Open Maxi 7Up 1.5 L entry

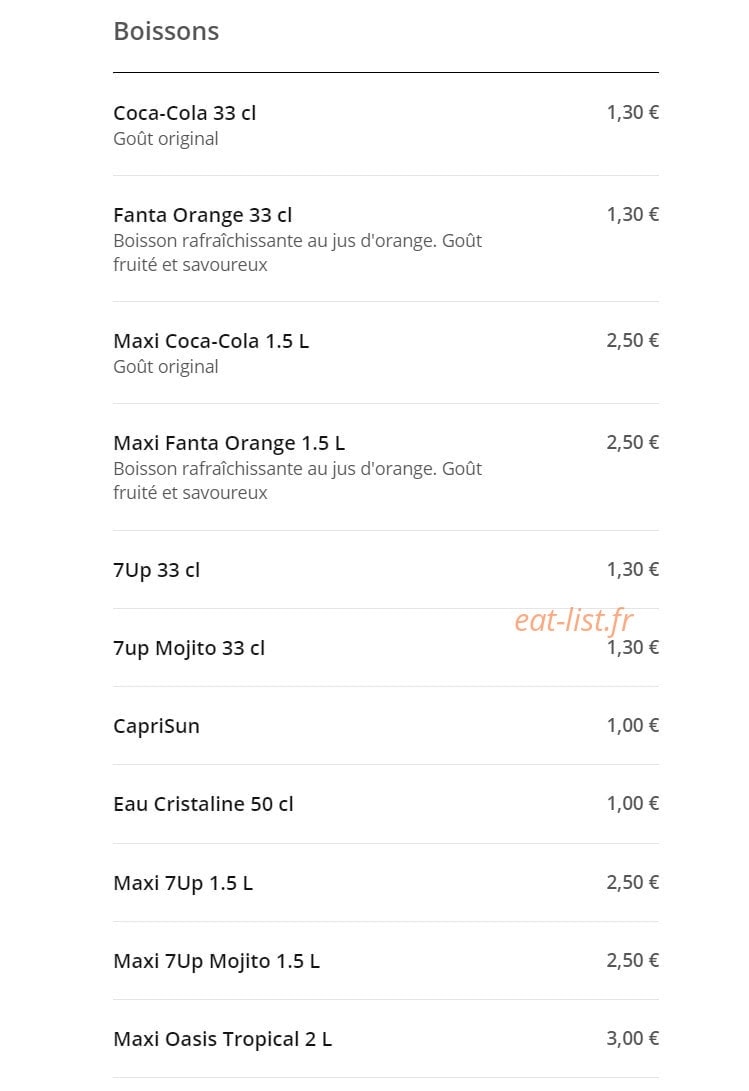tap(386, 883)
